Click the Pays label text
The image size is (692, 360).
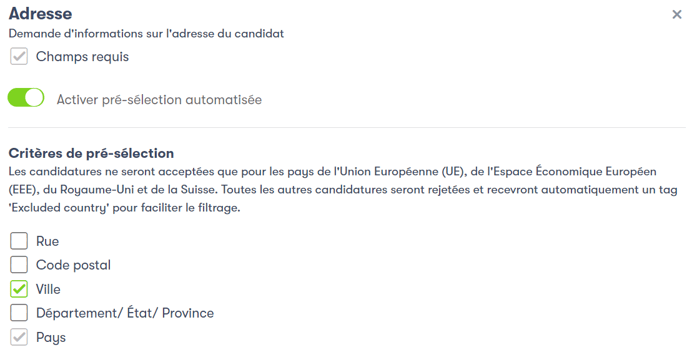pos(51,338)
